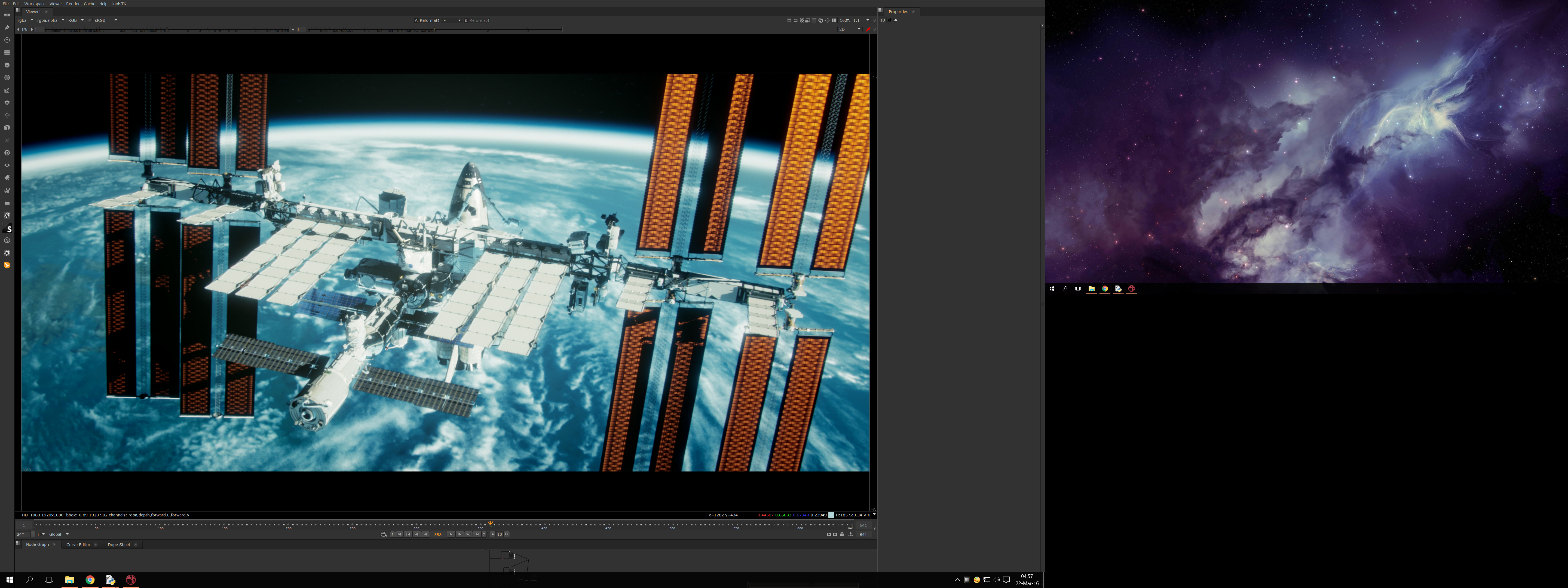Click the Properties max panels field 10
Viewport: 1568px width, 588px height.
883,20
